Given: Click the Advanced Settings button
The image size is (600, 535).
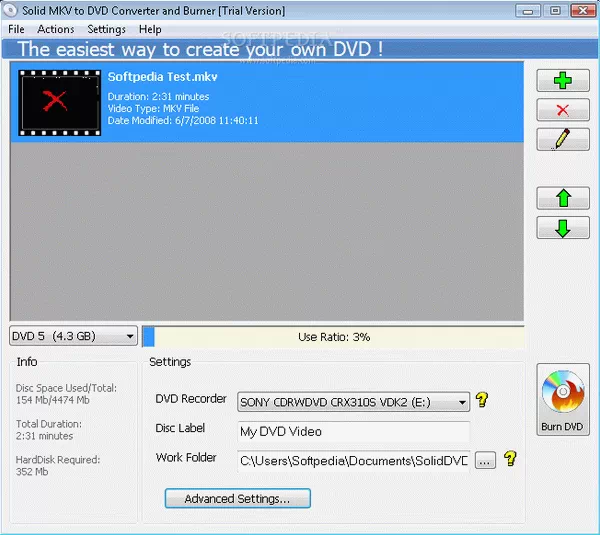Looking at the screenshot, I should click(x=238, y=498).
